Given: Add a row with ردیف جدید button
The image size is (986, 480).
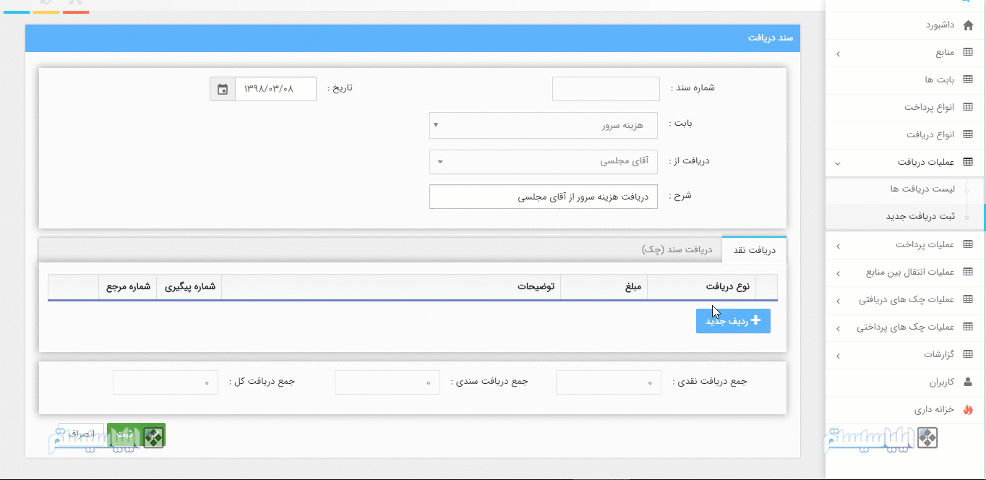Looking at the screenshot, I should 733,321.
